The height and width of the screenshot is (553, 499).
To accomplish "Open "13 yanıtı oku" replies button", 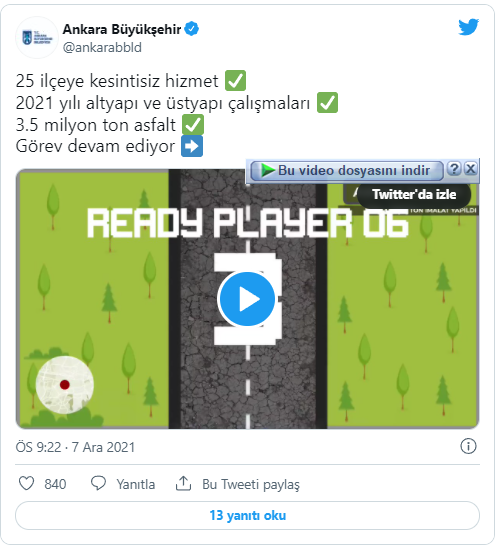I will 247,515.
